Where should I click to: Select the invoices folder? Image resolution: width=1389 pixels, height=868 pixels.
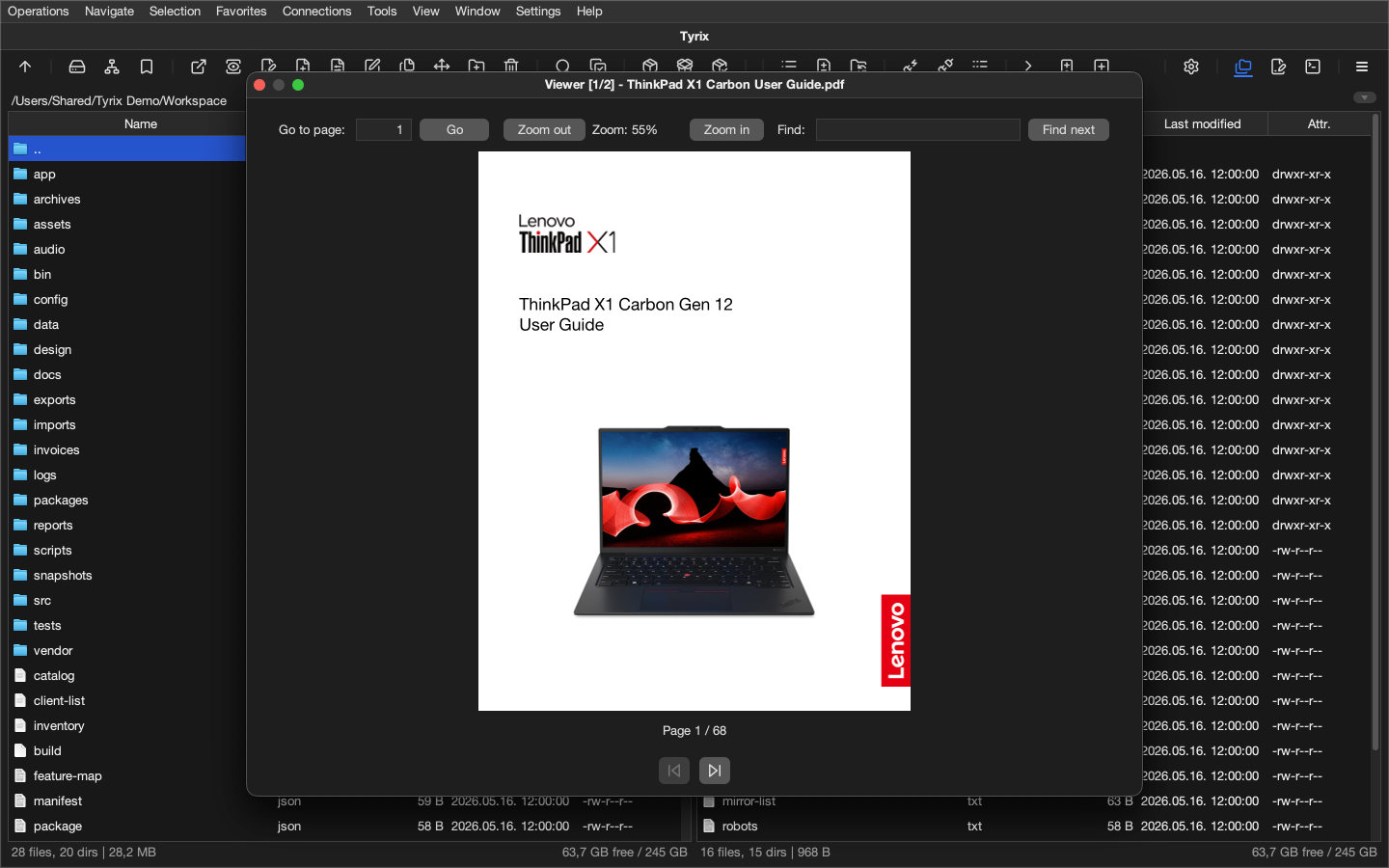click(127, 449)
